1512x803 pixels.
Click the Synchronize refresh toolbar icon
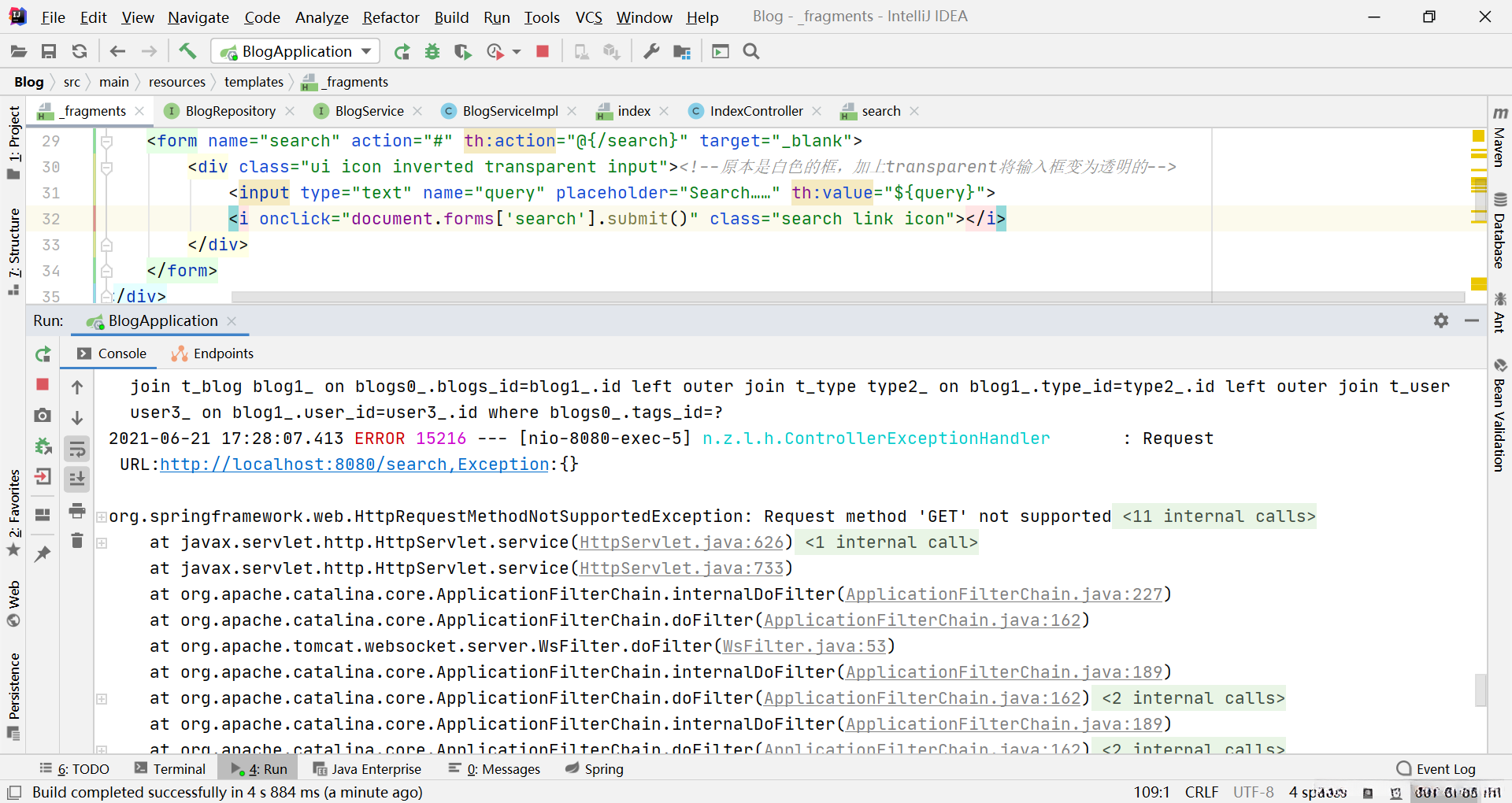click(x=80, y=52)
